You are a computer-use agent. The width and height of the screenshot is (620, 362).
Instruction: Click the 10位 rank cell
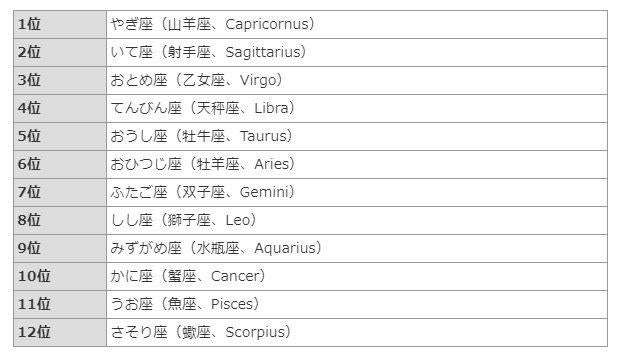coord(60,277)
